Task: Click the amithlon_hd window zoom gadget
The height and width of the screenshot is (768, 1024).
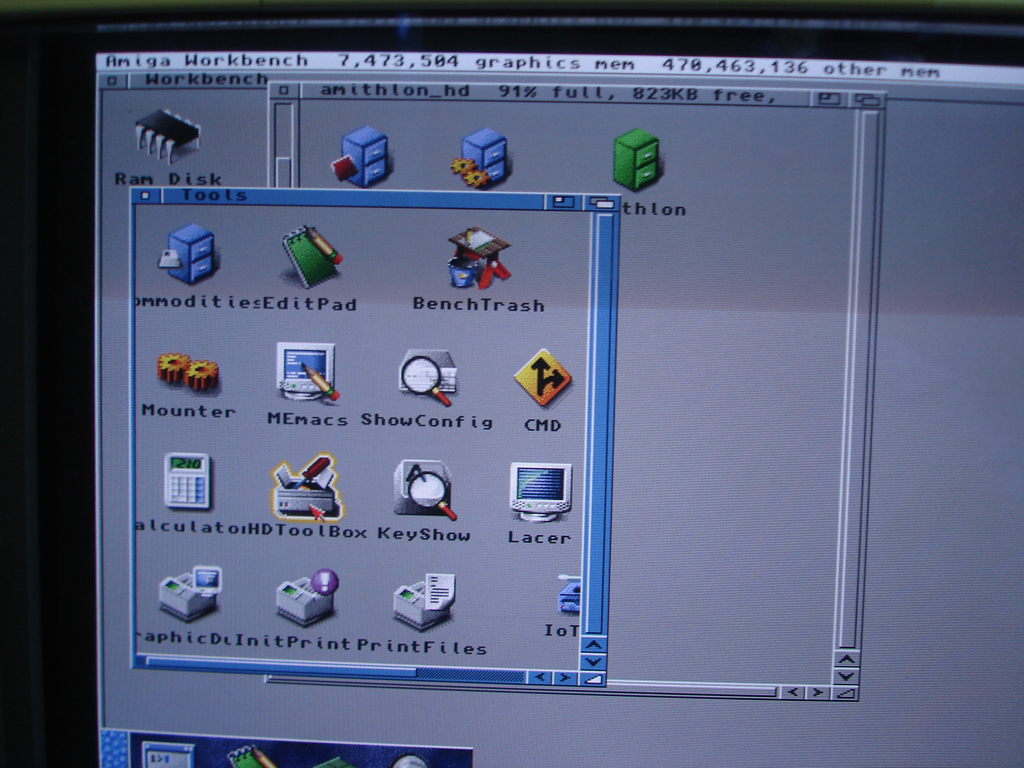Action: [829, 99]
